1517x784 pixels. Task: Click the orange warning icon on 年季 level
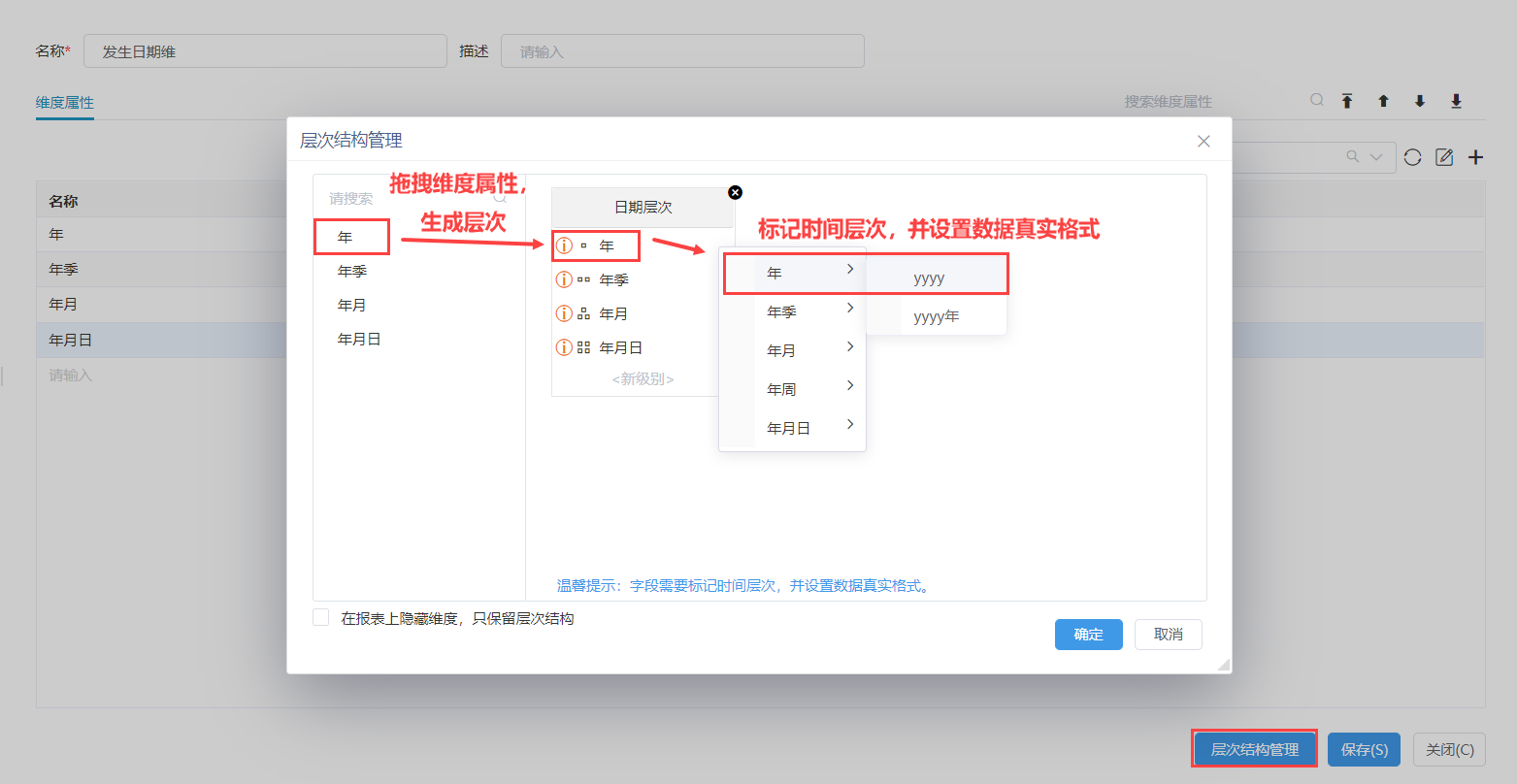(564, 279)
